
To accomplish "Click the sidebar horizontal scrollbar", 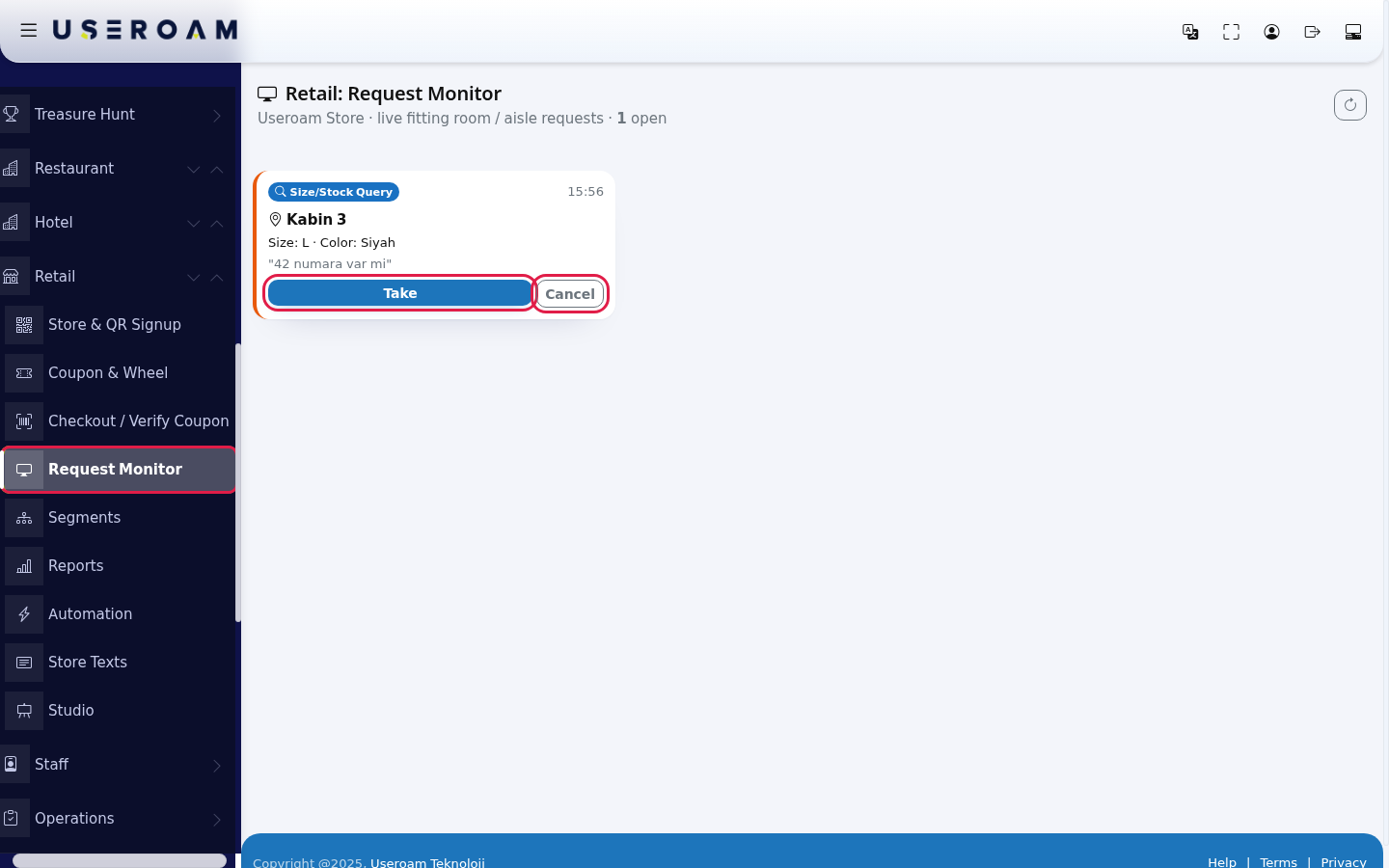I will [x=120, y=860].
